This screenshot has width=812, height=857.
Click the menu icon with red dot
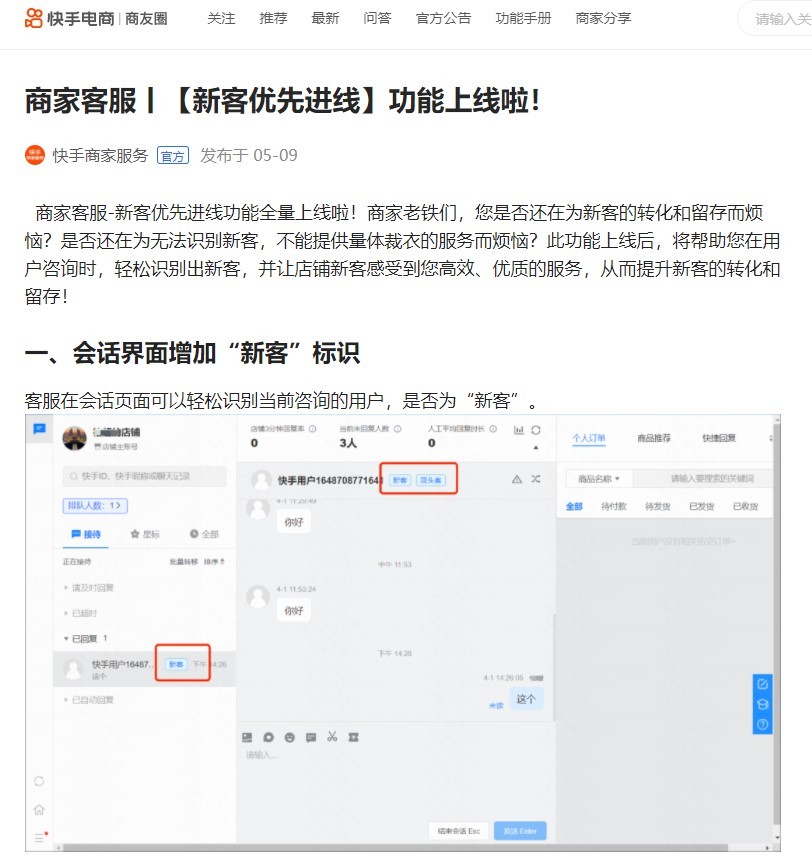coord(40,837)
